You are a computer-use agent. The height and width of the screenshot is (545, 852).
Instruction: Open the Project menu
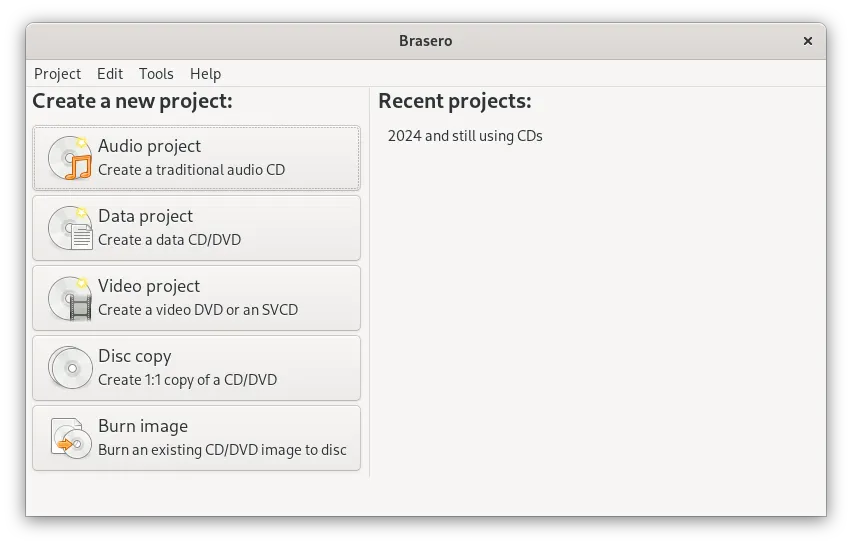point(57,74)
